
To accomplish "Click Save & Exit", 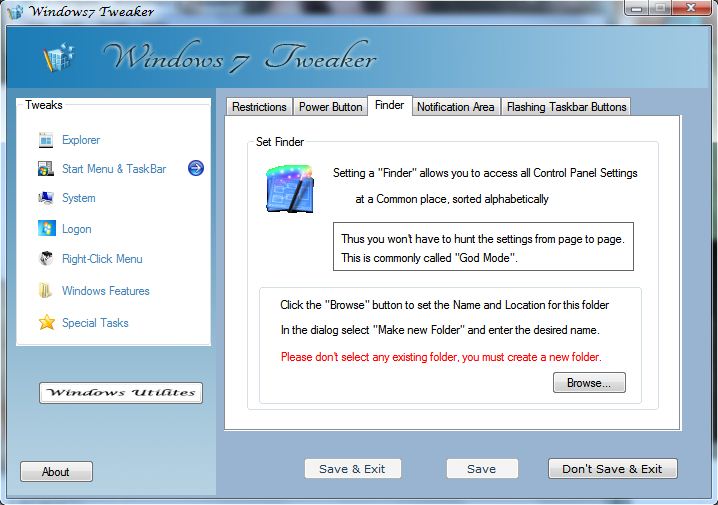I will click(x=353, y=469).
